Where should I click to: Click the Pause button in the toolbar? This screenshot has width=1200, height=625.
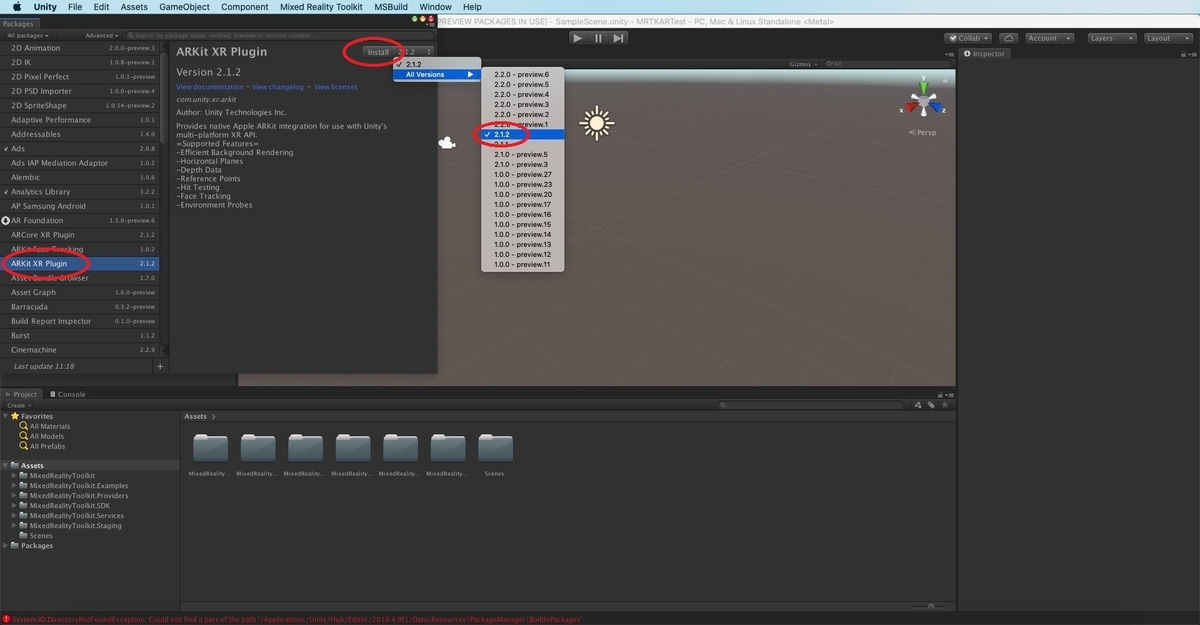pos(598,38)
